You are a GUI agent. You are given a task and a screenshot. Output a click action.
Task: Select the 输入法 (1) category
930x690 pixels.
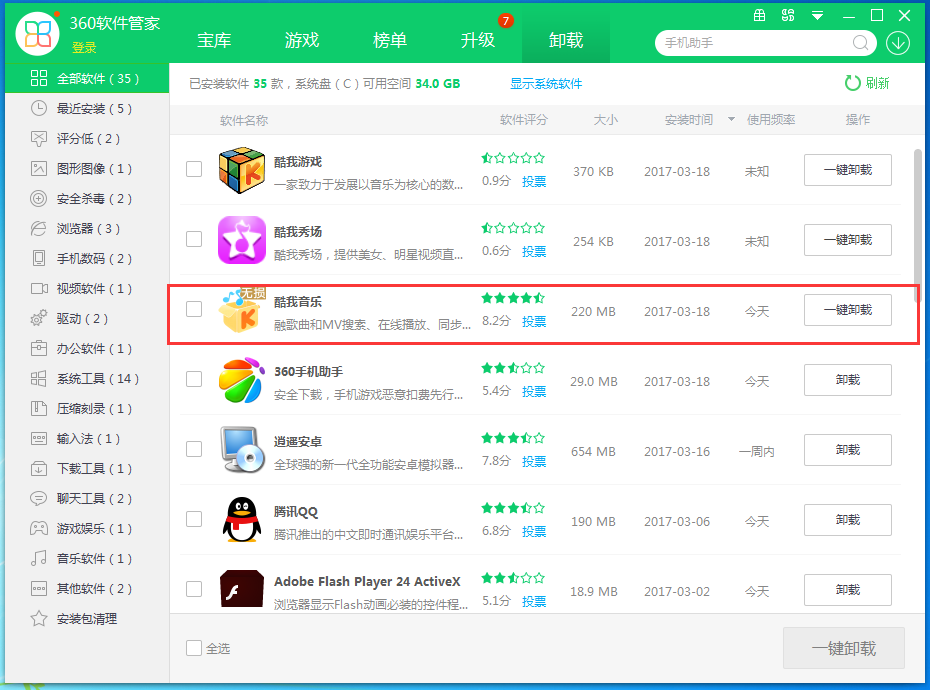click(87, 438)
